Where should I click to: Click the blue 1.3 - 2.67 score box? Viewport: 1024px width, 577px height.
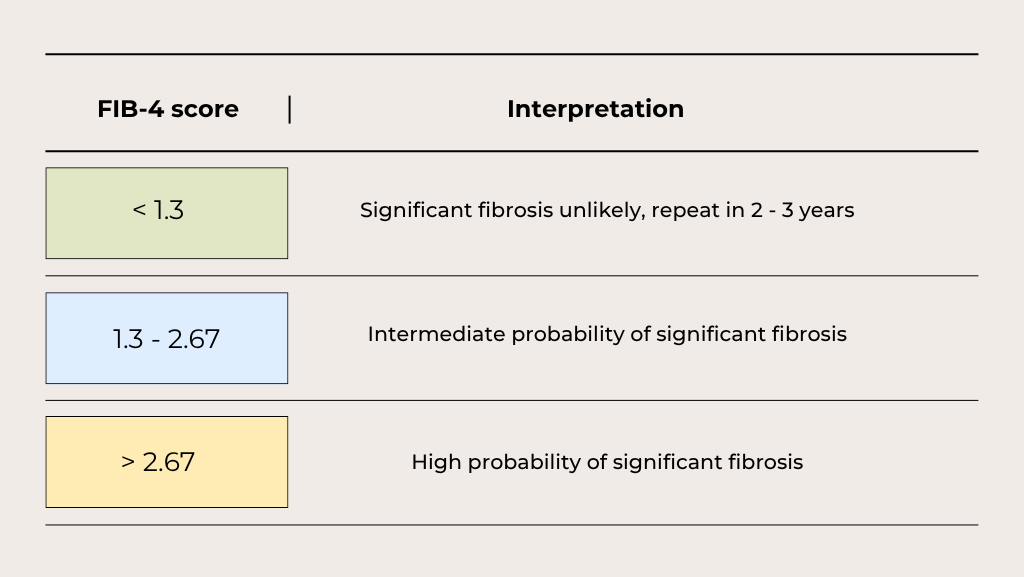pyautogui.click(x=167, y=338)
